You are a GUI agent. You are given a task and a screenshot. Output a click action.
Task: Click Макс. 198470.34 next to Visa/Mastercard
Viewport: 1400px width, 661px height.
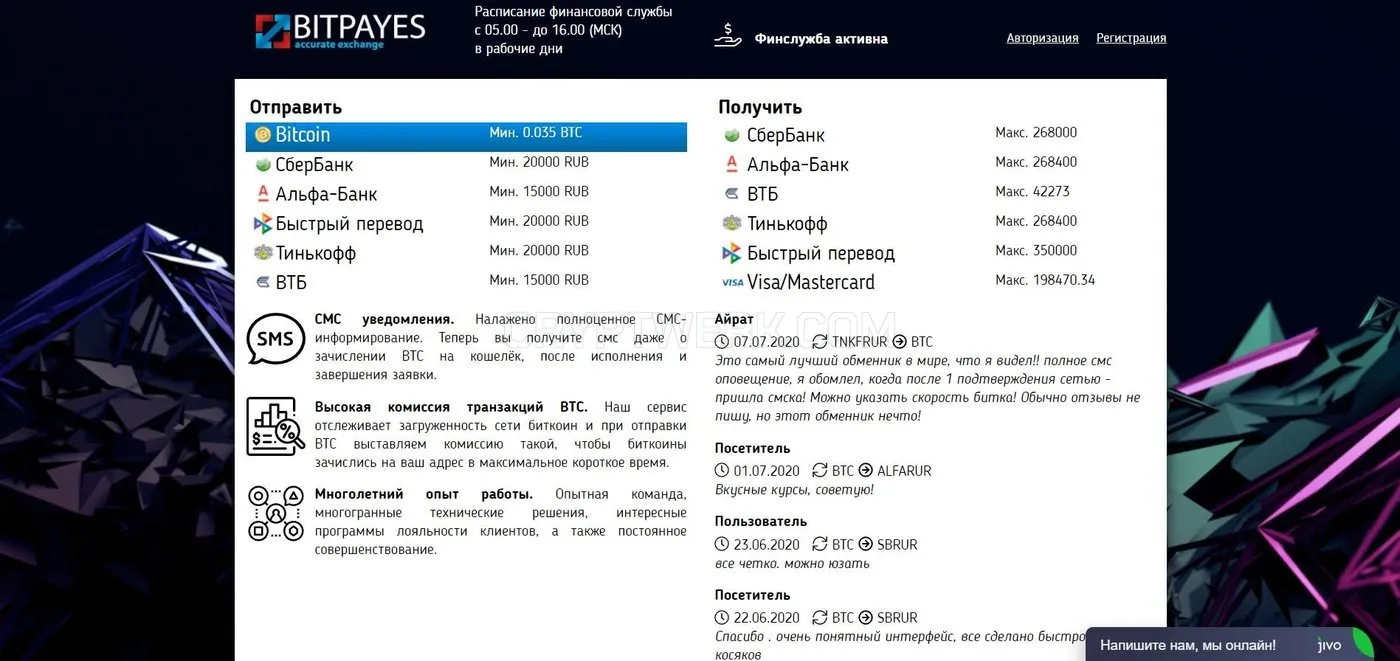(x=1045, y=280)
